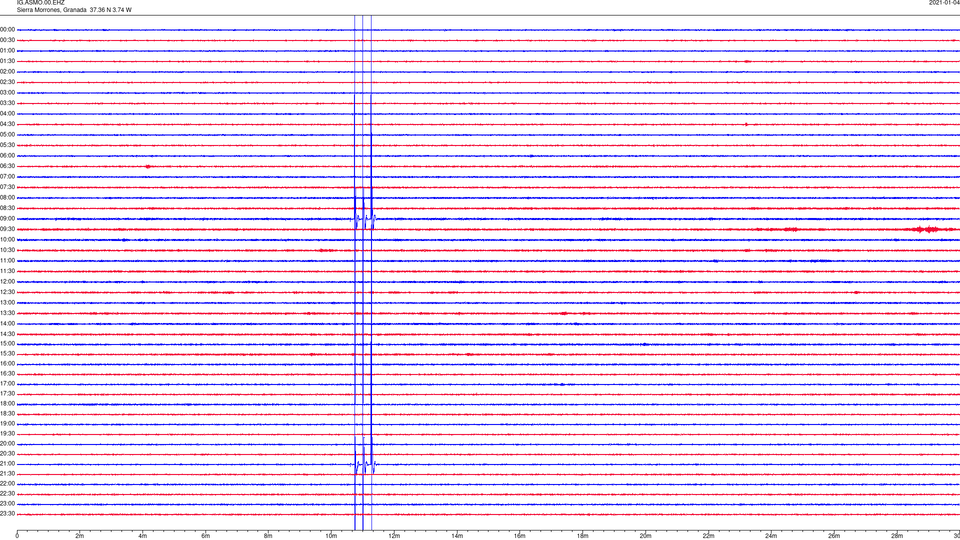Select the 05:00 trace label
The height and width of the screenshot is (540, 960).
click(x=7, y=134)
